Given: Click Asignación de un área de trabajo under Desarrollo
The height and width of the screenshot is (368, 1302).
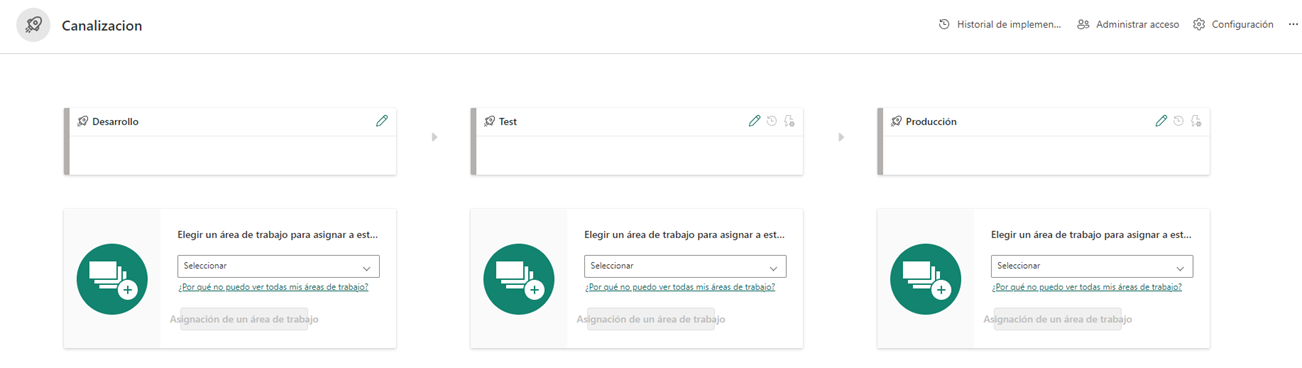Looking at the screenshot, I should click(245, 320).
